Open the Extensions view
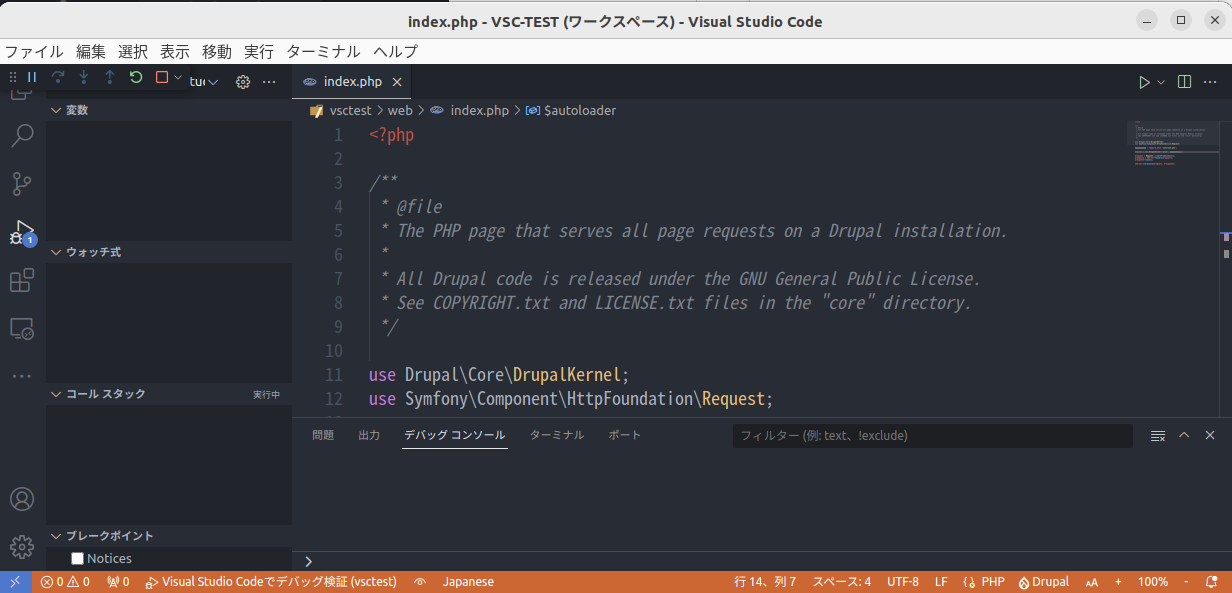 pyautogui.click(x=22, y=281)
